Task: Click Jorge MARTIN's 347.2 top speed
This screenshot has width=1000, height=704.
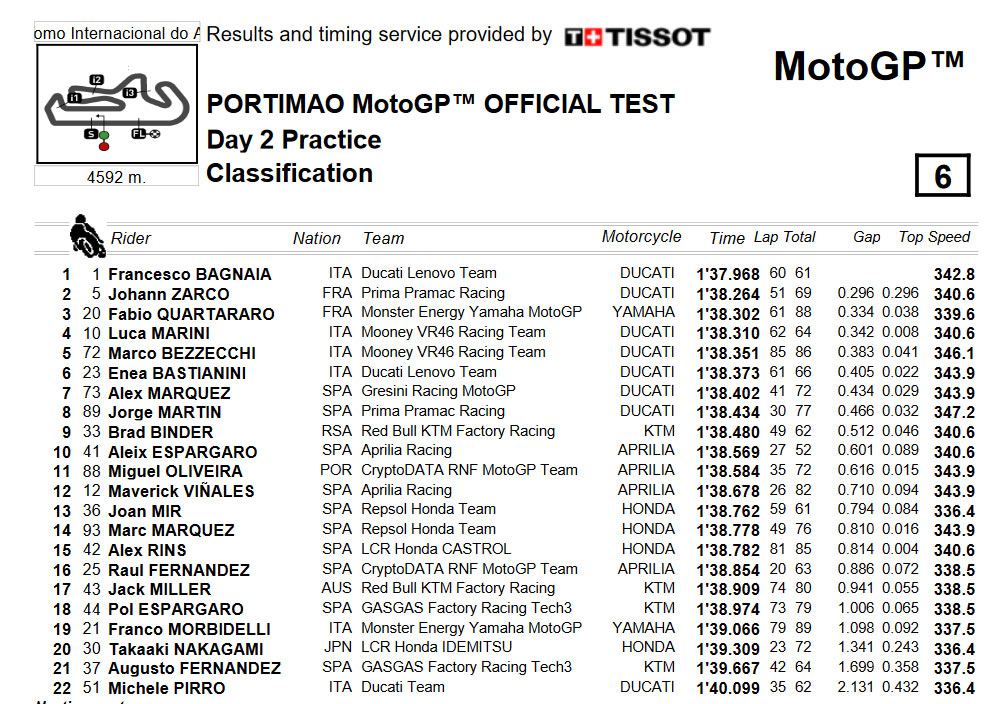Action: (954, 412)
